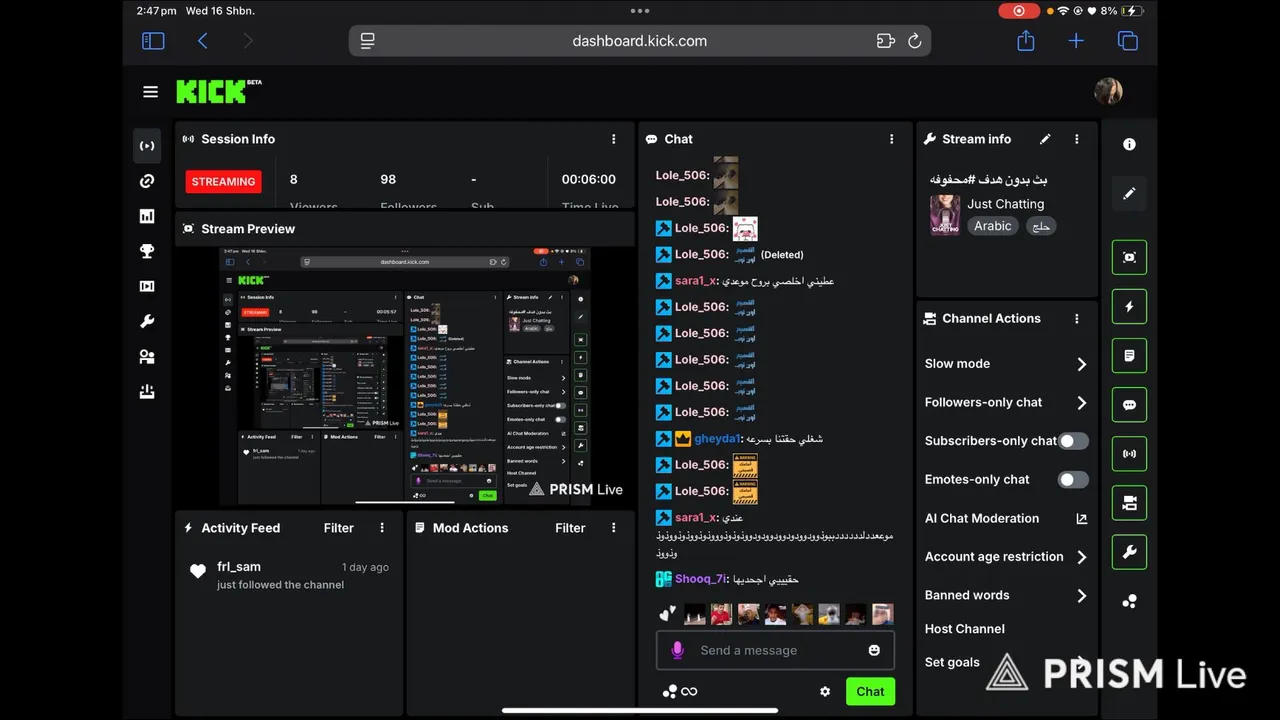Image resolution: width=1280 pixels, height=720 pixels.
Task: Open the hamburger menu beside the Kick logo
Action: (150, 92)
